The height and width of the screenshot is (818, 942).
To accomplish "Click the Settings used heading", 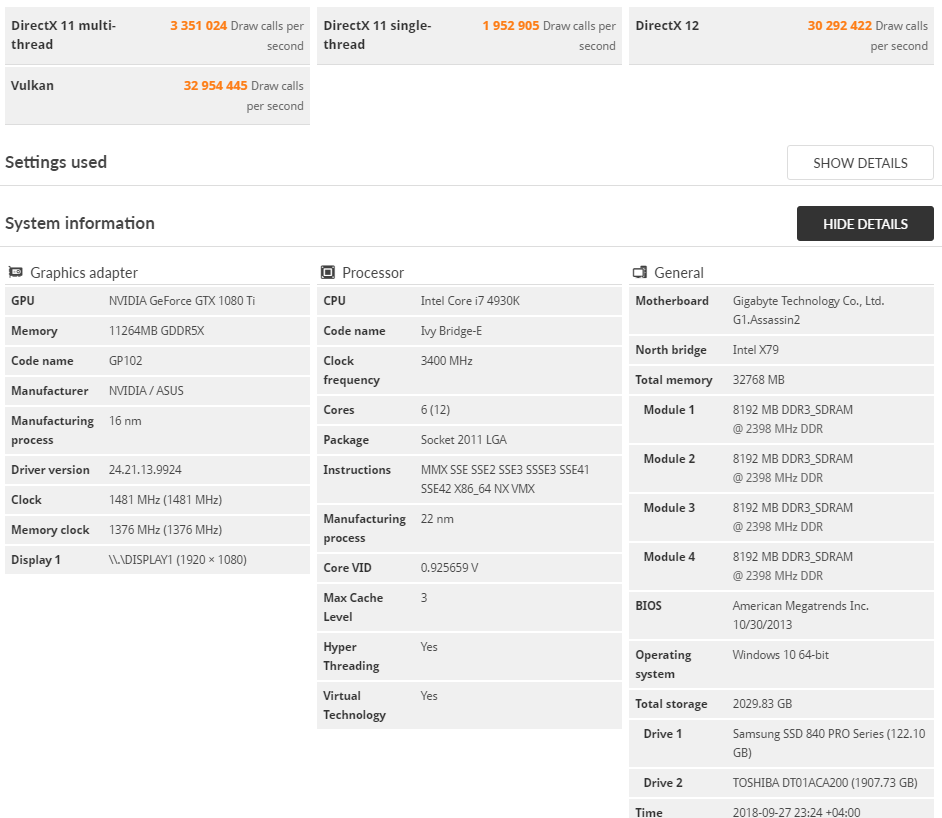I will click(56, 162).
